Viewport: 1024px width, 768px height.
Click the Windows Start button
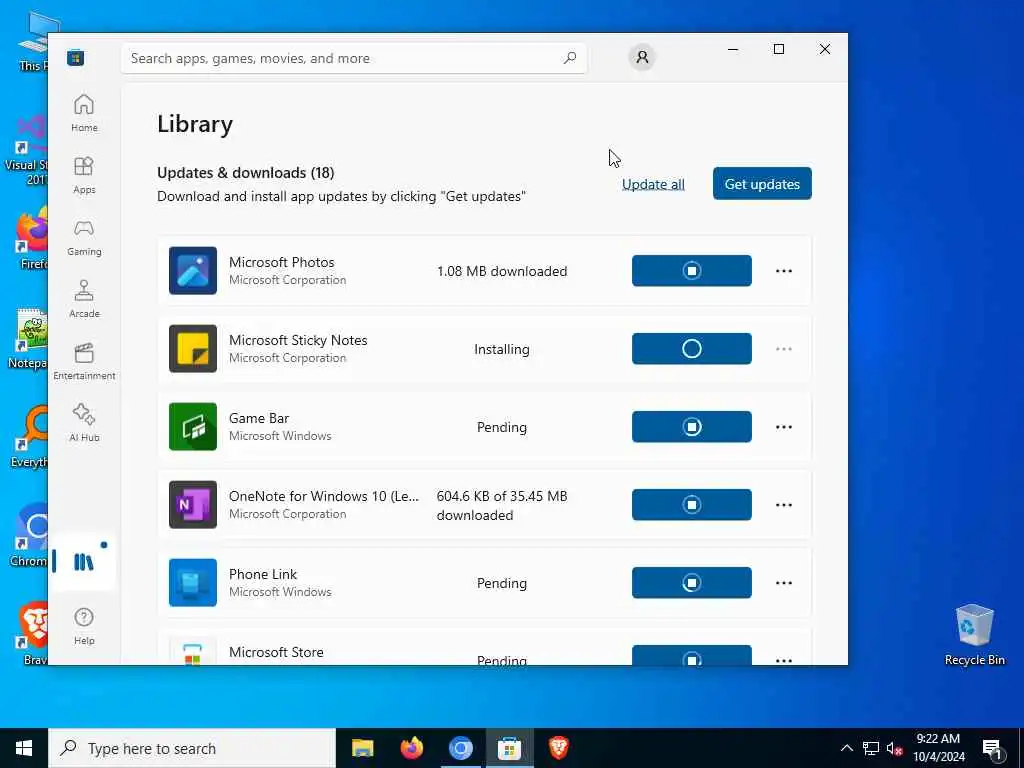click(24, 748)
